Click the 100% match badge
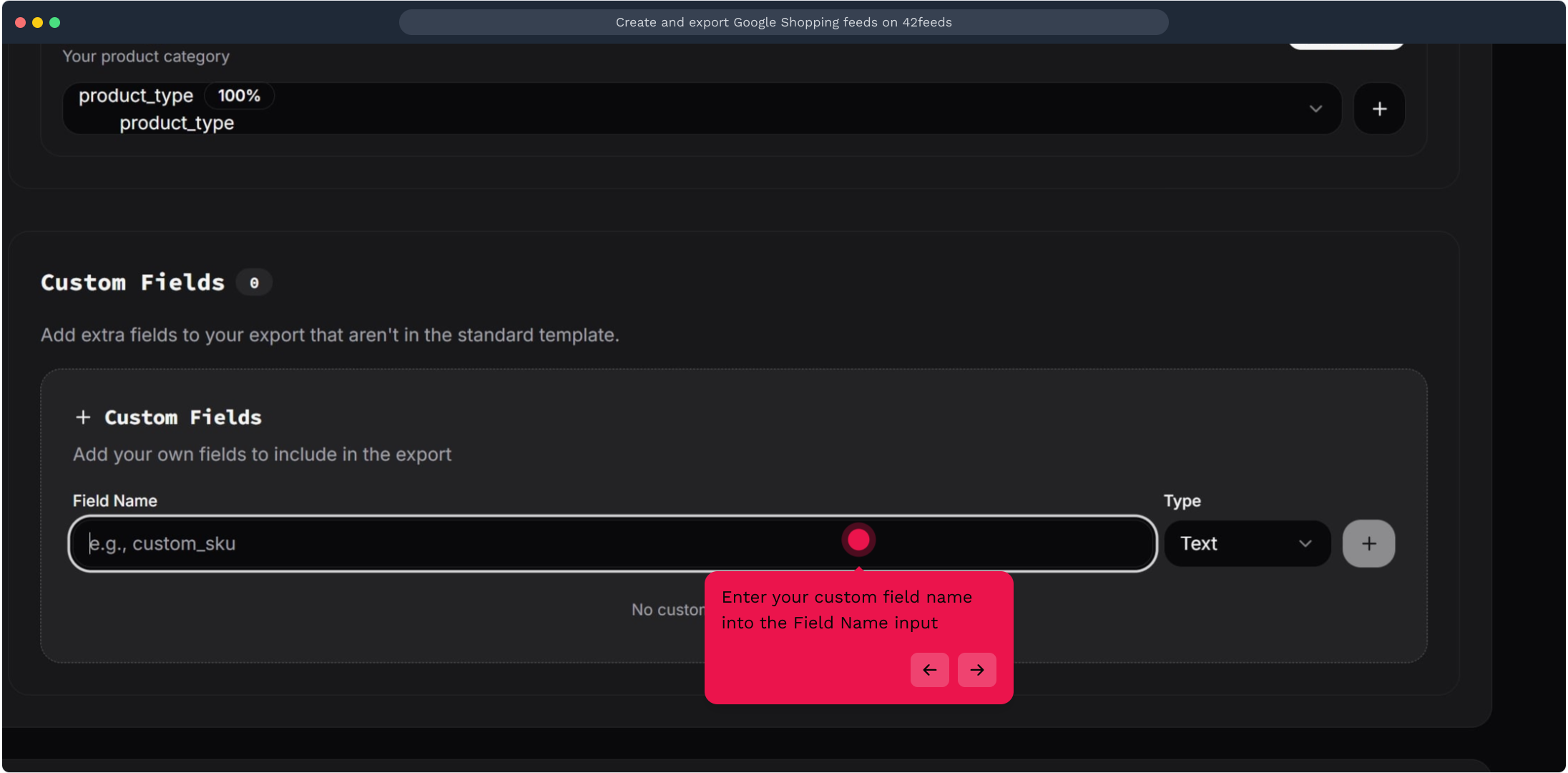Viewport: 1568px width, 773px height. coord(239,96)
